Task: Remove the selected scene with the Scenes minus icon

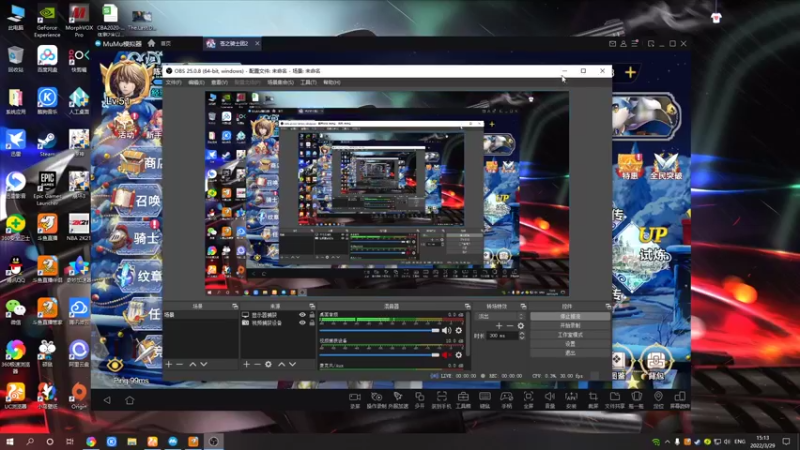Action: coord(180,364)
